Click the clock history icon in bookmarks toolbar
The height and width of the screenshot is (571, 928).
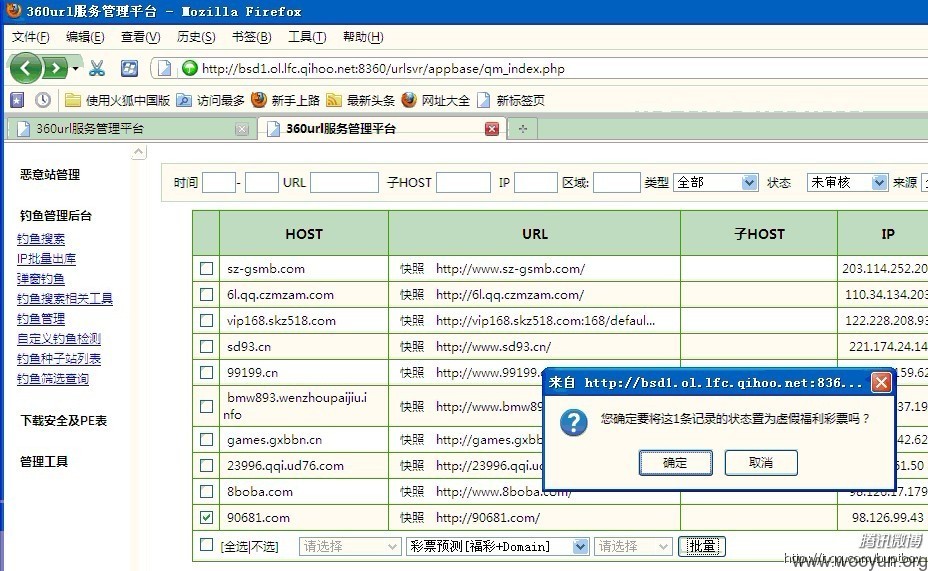click(x=43, y=100)
